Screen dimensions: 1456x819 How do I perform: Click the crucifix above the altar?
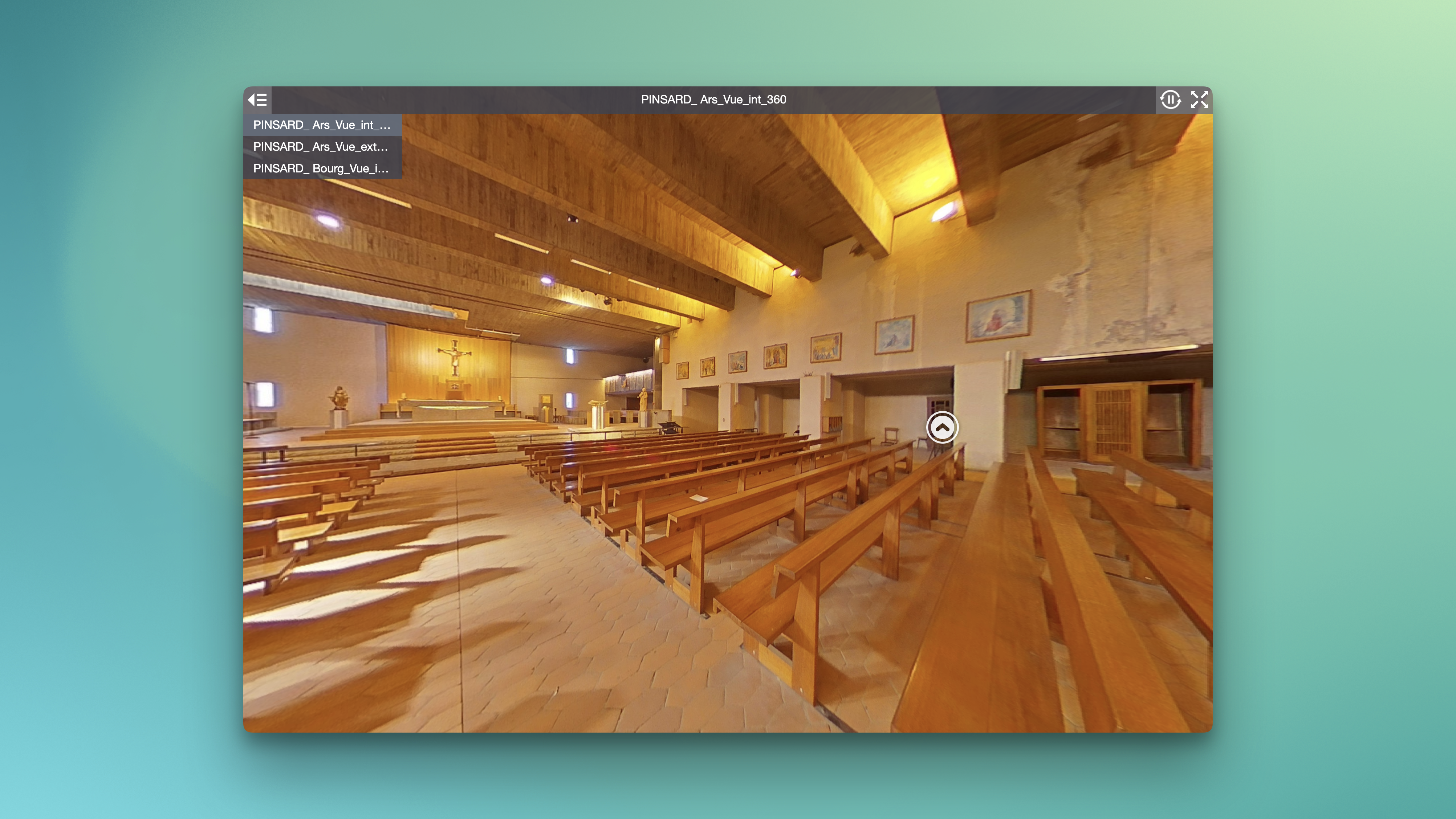click(455, 356)
